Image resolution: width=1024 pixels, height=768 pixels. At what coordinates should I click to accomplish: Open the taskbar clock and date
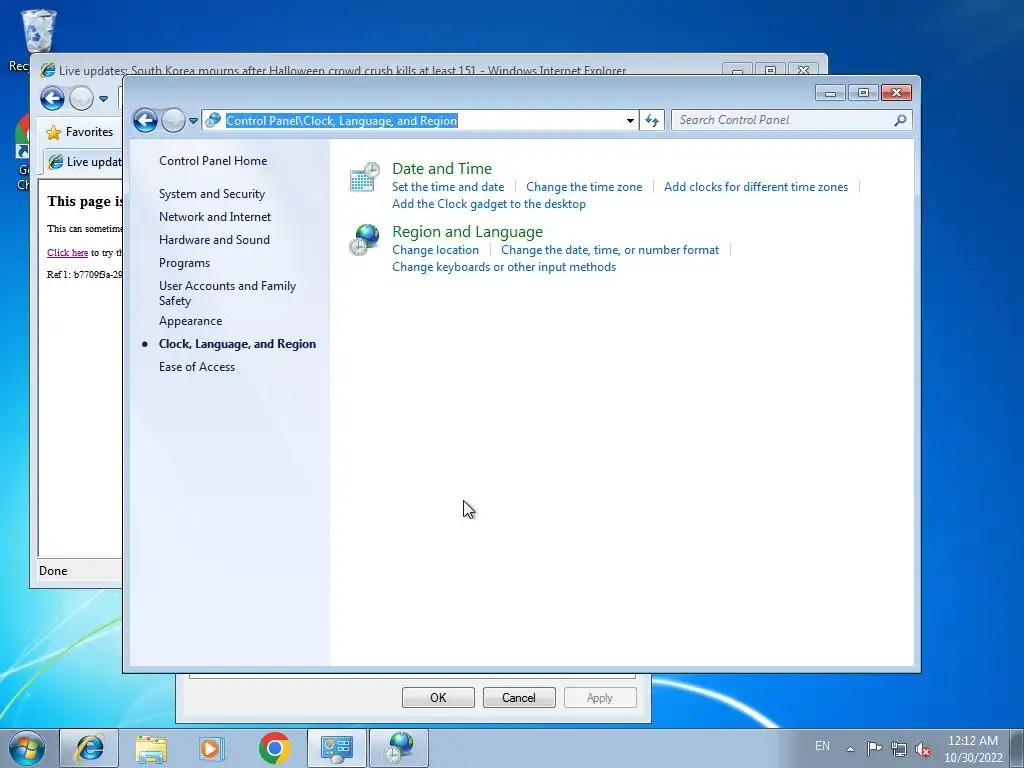[973, 749]
